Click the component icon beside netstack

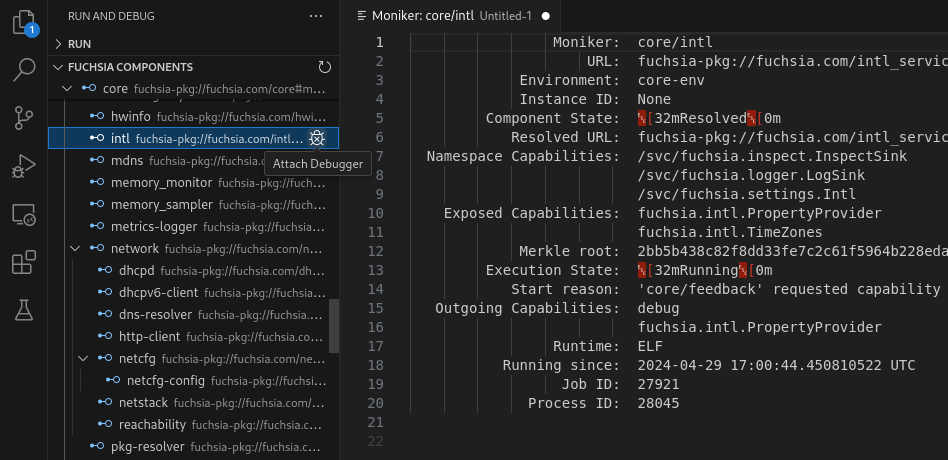105,403
